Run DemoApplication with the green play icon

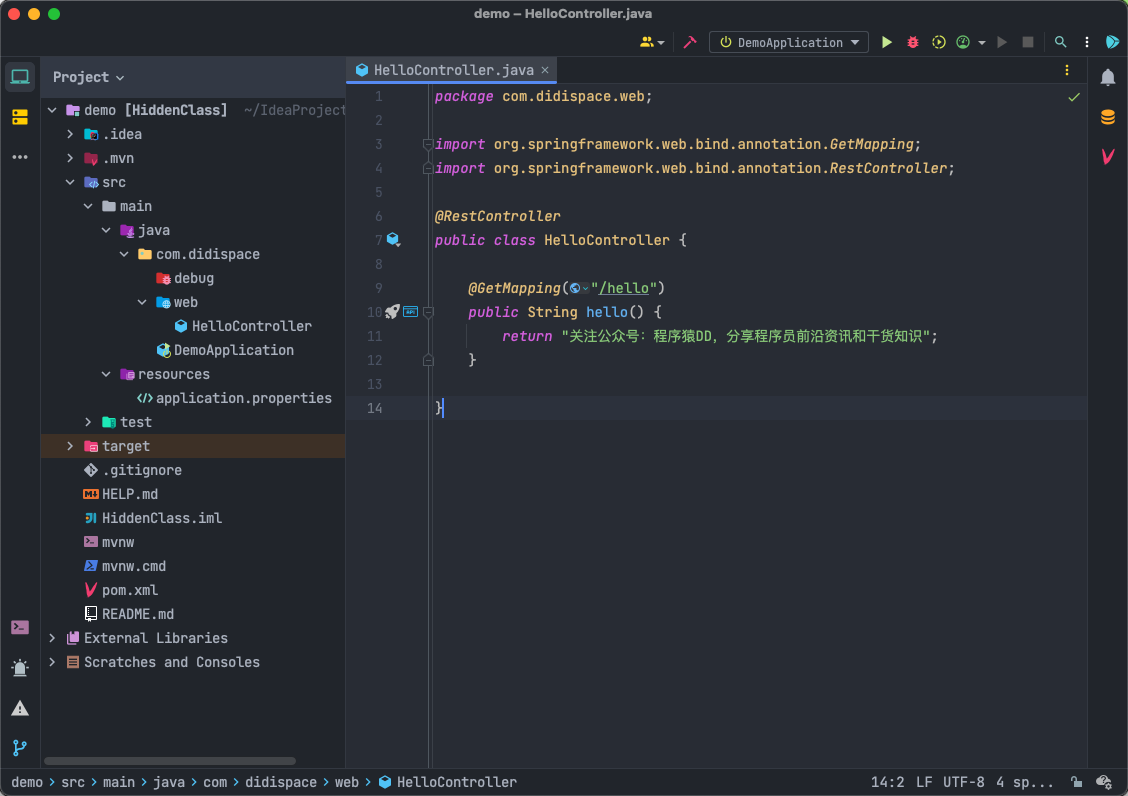click(886, 42)
